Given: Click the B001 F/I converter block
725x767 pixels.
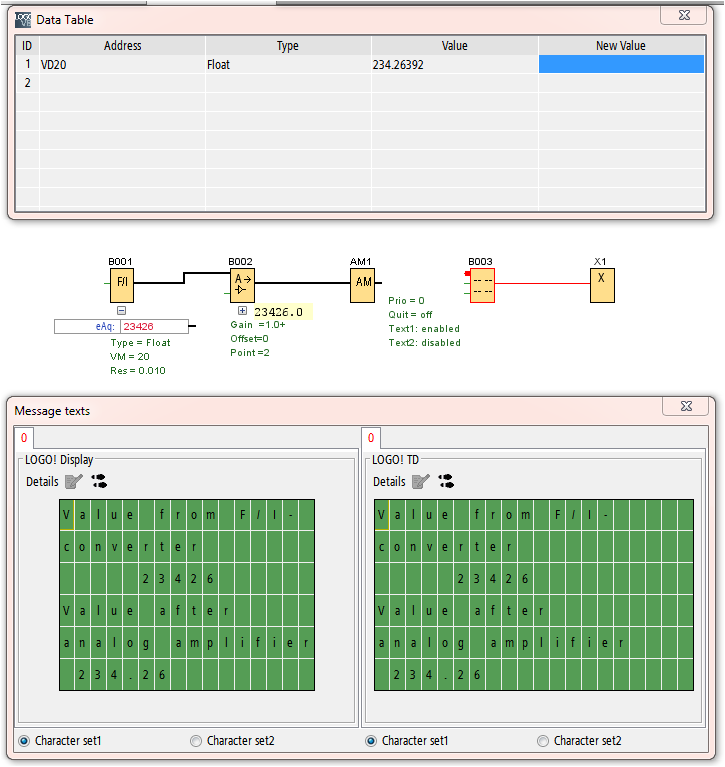Looking at the screenshot, I should click(122, 284).
